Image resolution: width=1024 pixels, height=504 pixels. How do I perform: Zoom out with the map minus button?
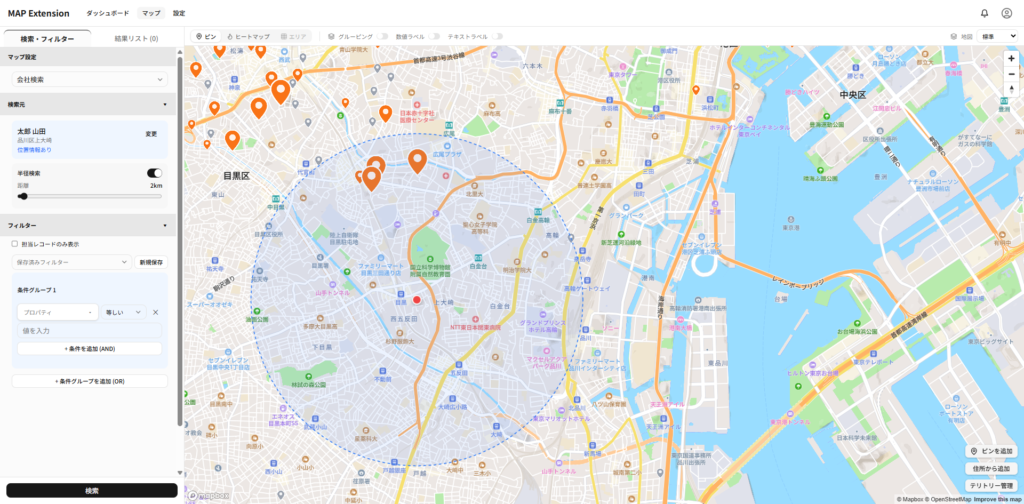pyautogui.click(x=1011, y=74)
